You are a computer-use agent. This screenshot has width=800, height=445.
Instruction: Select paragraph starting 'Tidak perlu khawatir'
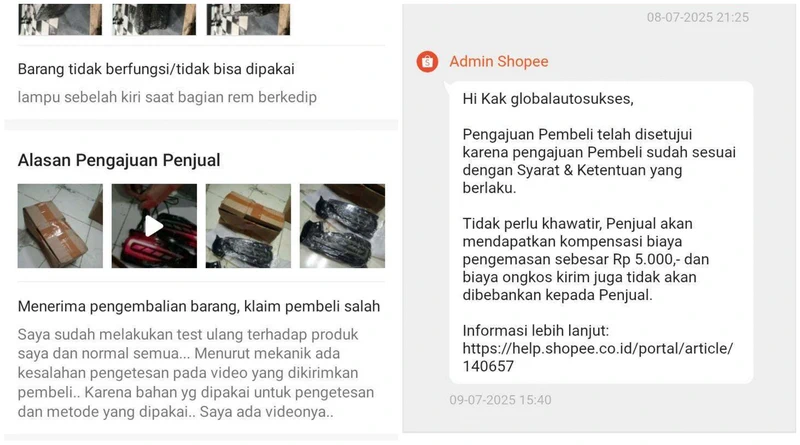[586, 259]
